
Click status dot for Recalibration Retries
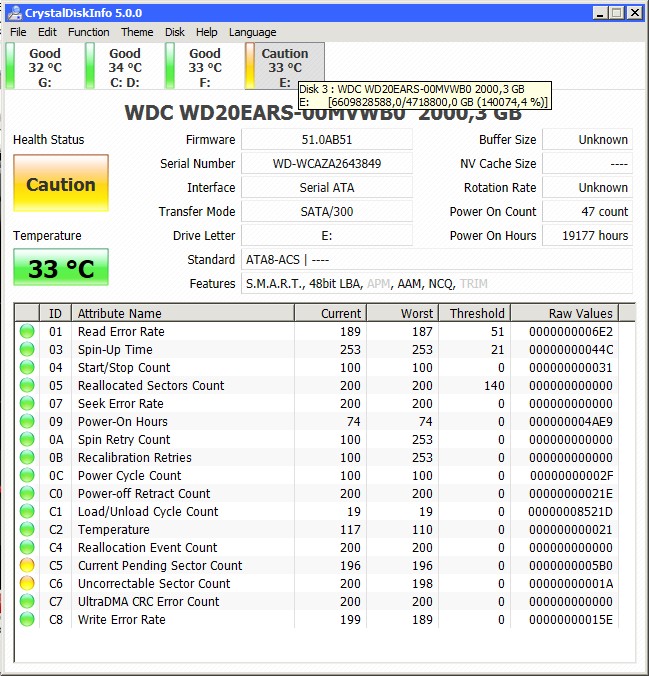coord(27,457)
